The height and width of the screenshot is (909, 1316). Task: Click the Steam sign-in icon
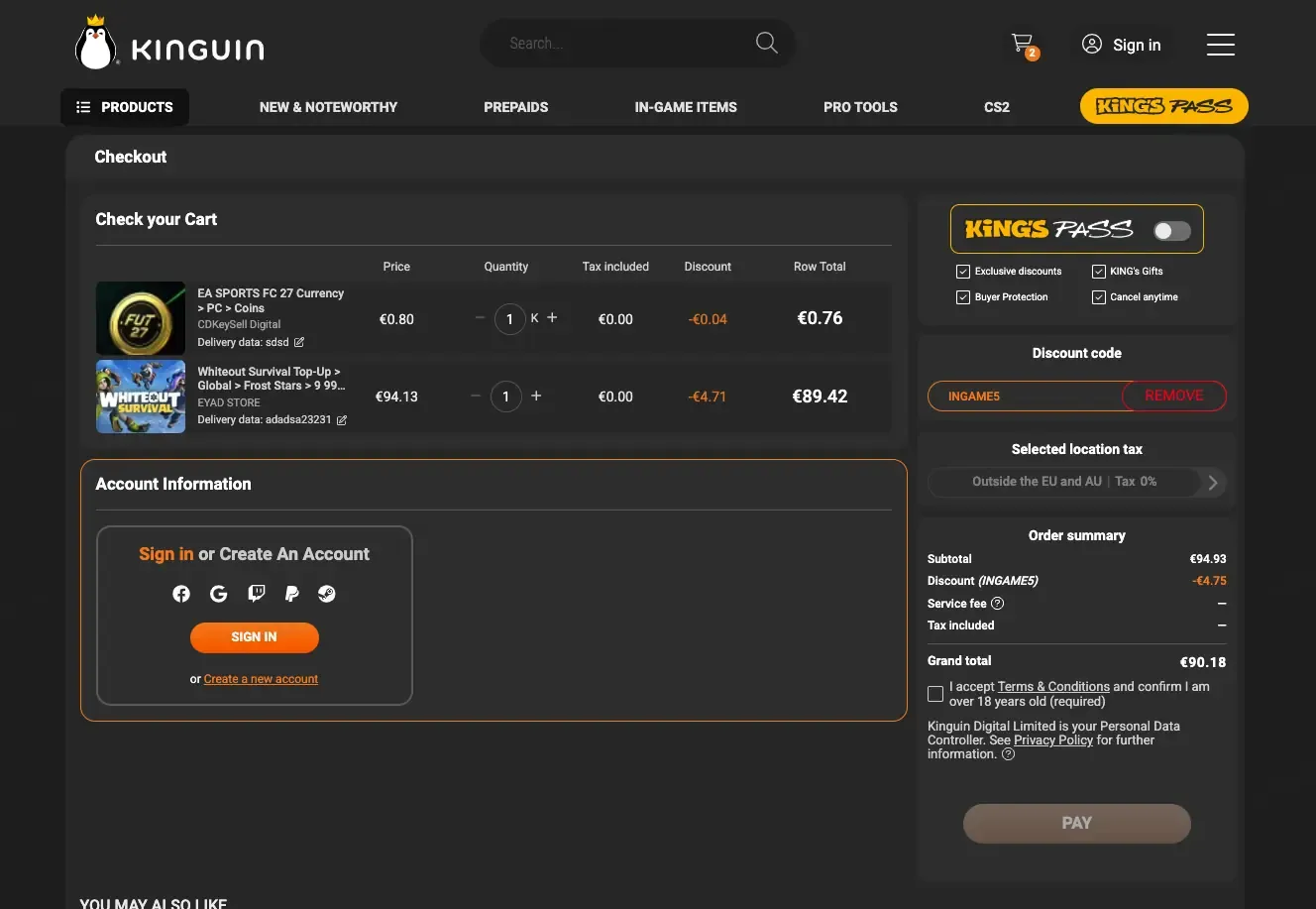(x=327, y=594)
